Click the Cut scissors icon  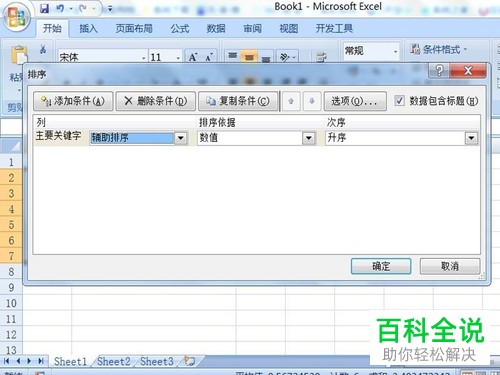click(43, 50)
